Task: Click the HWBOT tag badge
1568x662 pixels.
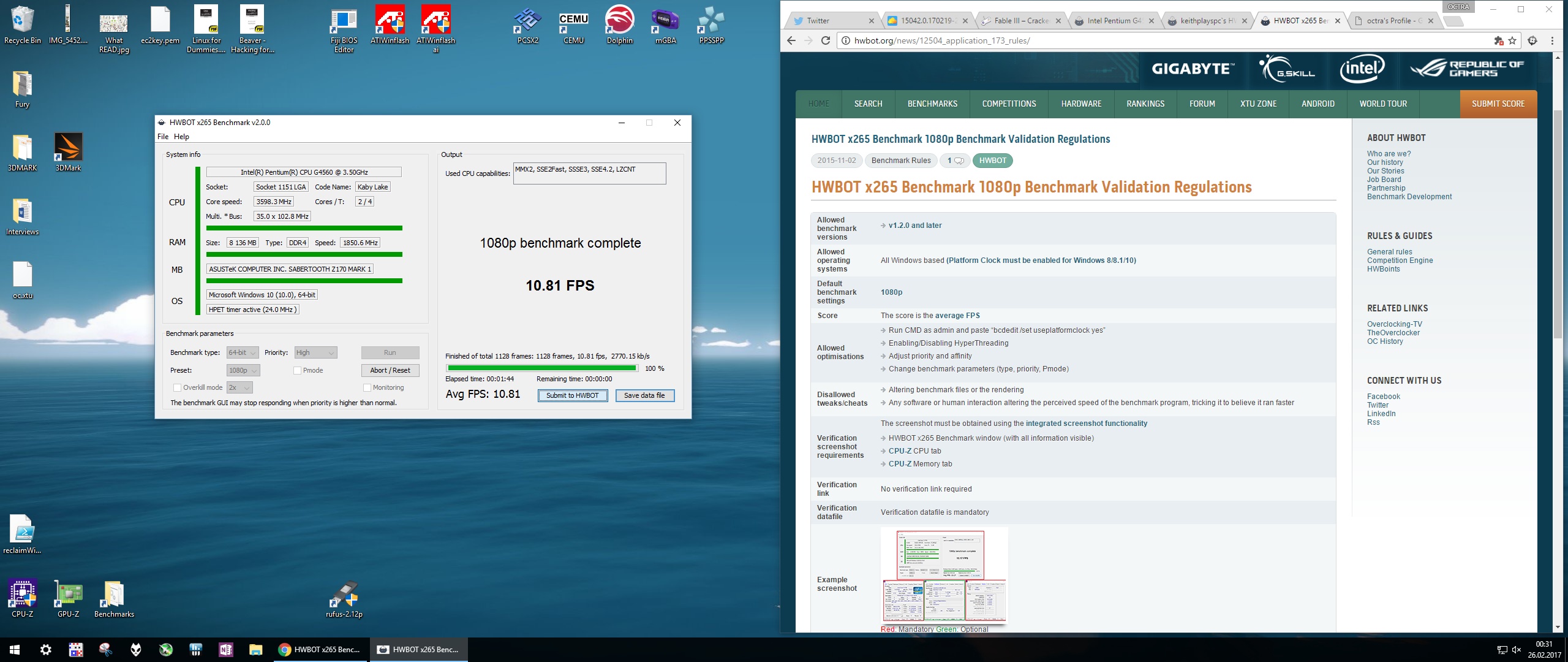Action: [x=992, y=161]
